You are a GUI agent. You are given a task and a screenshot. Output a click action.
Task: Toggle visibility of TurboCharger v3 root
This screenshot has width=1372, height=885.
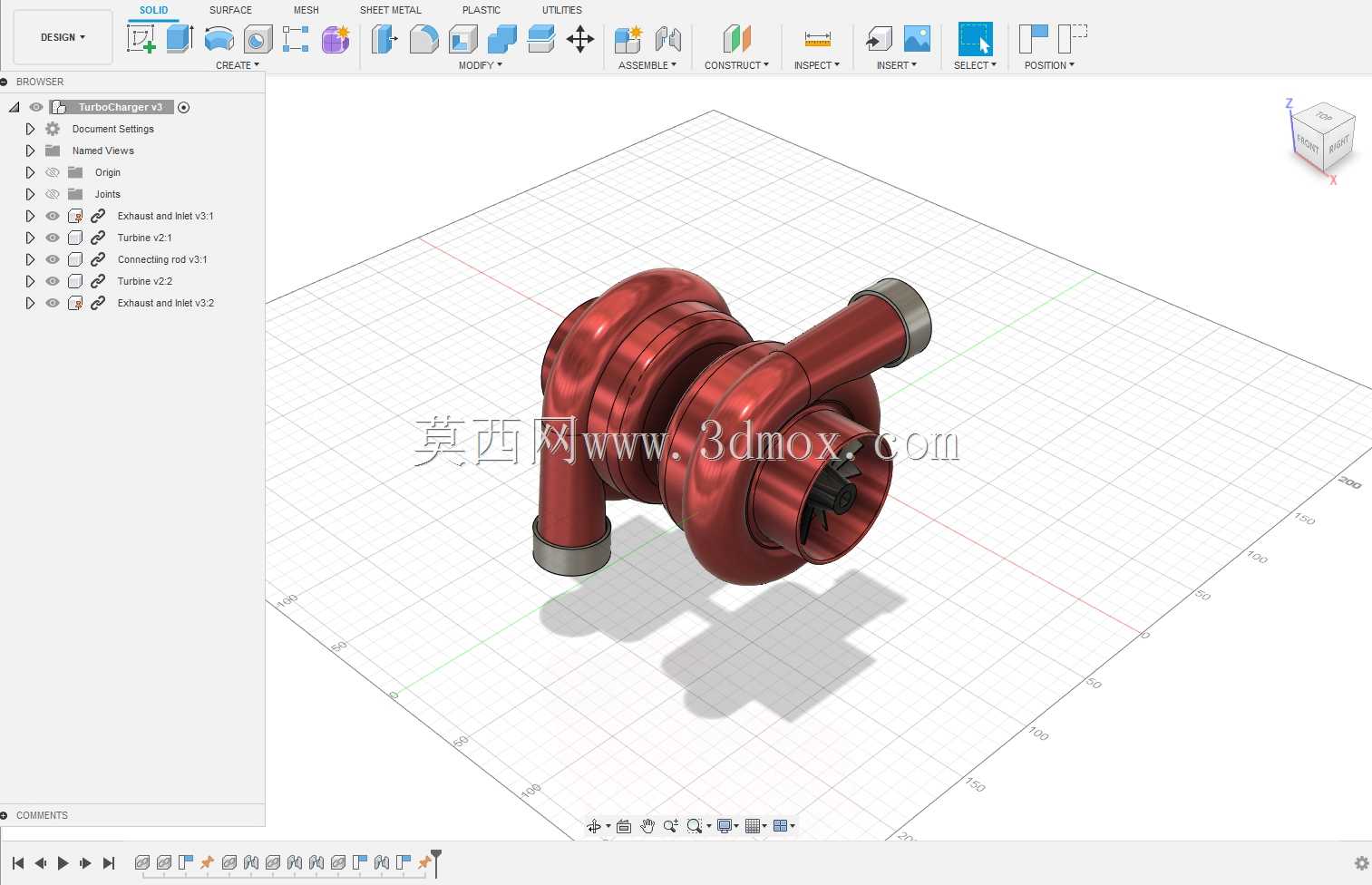tap(36, 107)
